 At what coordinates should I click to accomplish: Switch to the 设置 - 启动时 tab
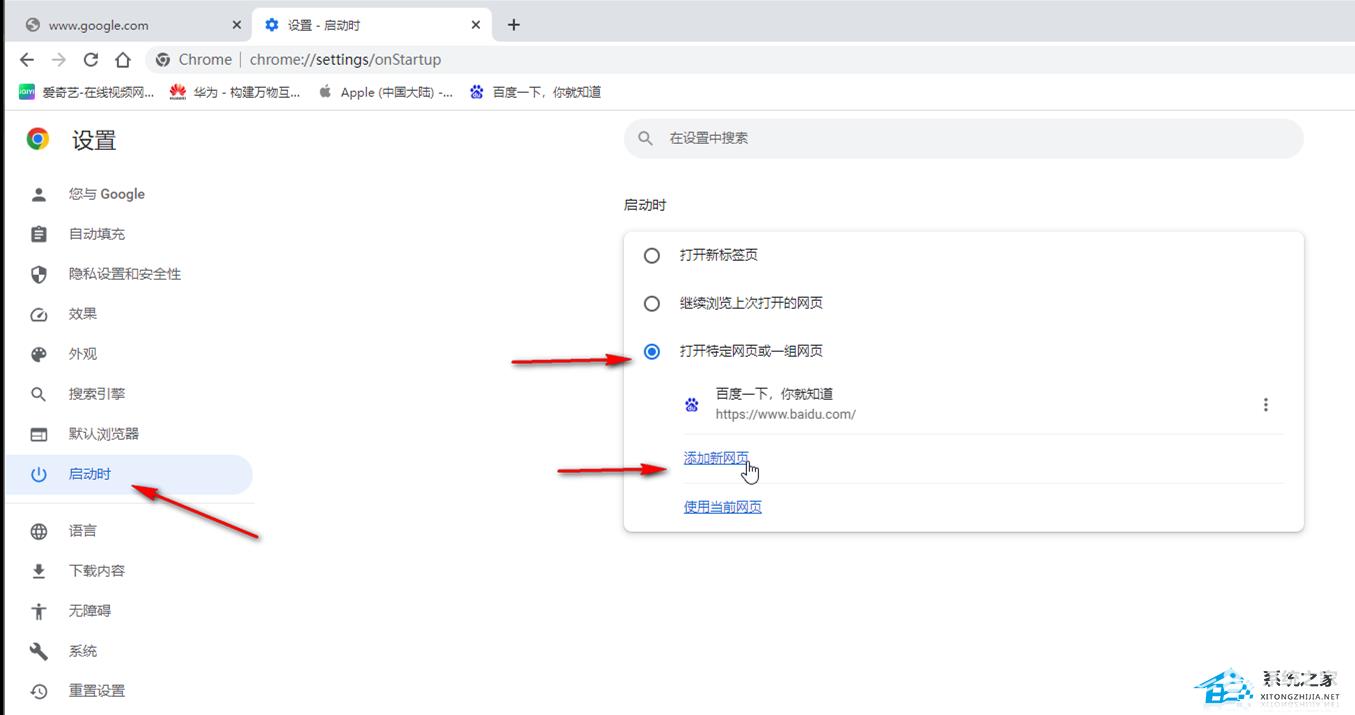(x=372, y=25)
